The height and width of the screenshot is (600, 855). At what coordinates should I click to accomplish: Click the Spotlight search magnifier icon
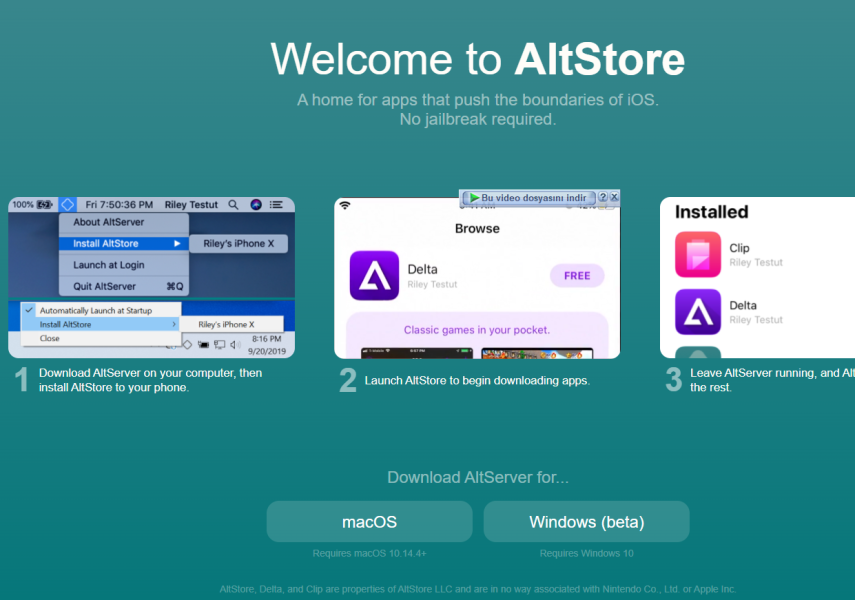(x=233, y=204)
